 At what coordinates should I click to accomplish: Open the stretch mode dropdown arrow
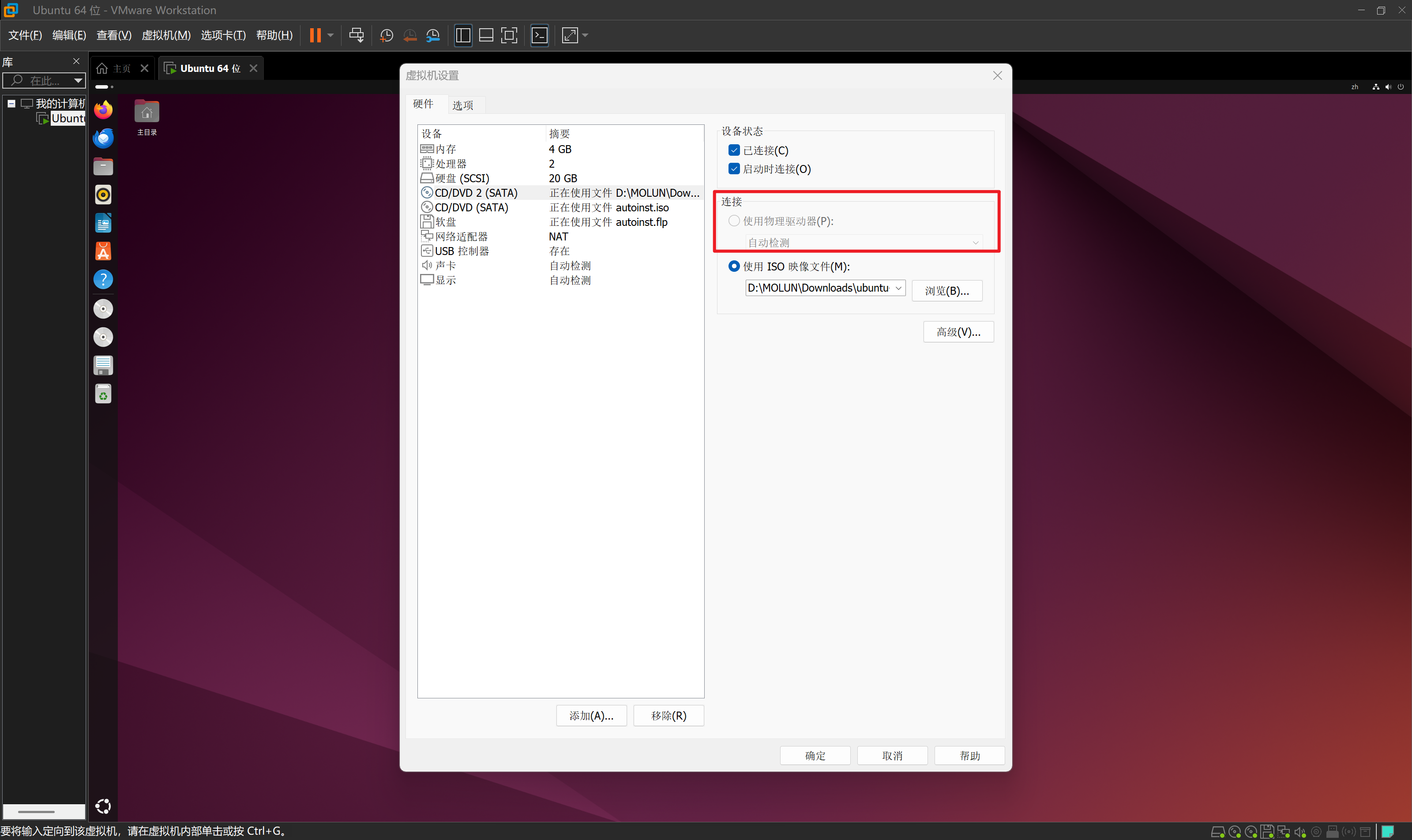click(x=586, y=35)
